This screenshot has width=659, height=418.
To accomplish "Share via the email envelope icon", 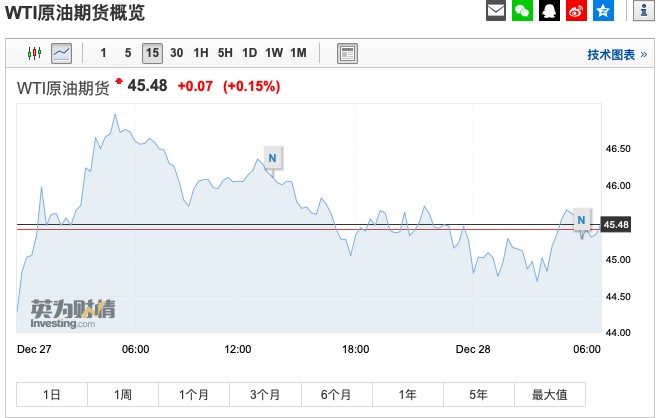I will (x=496, y=11).
